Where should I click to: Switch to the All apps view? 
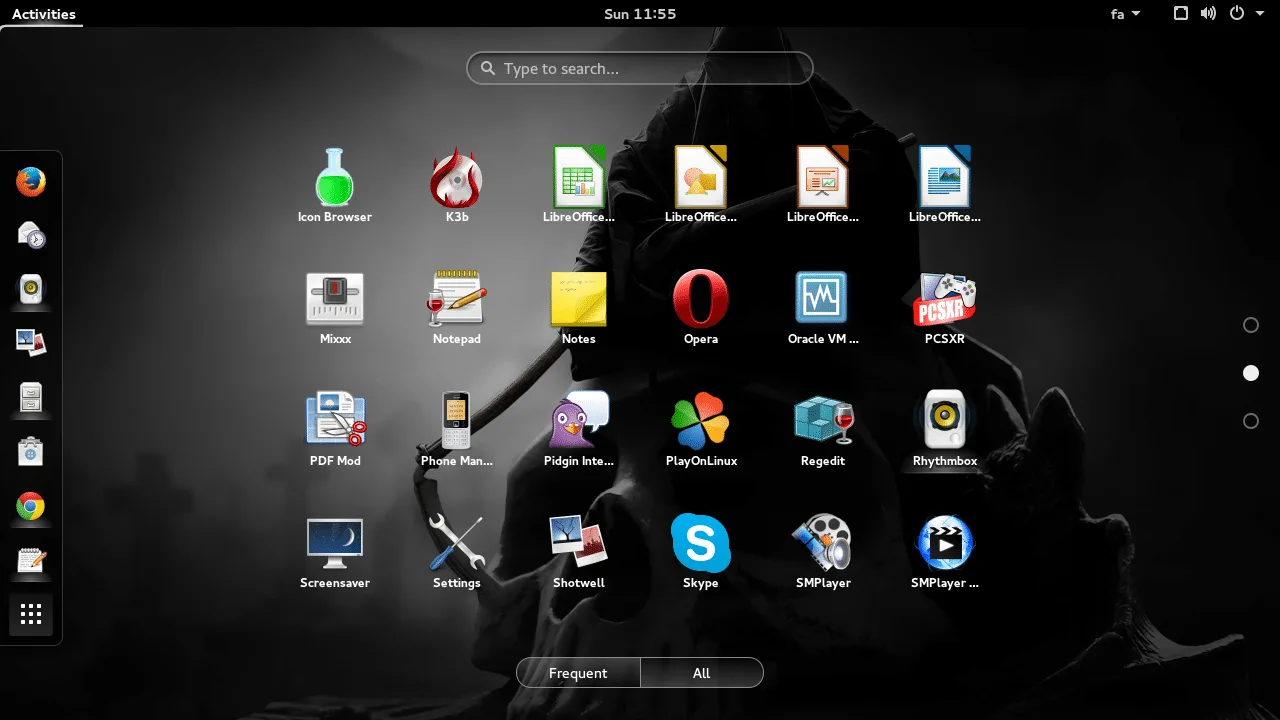point(702,673)
